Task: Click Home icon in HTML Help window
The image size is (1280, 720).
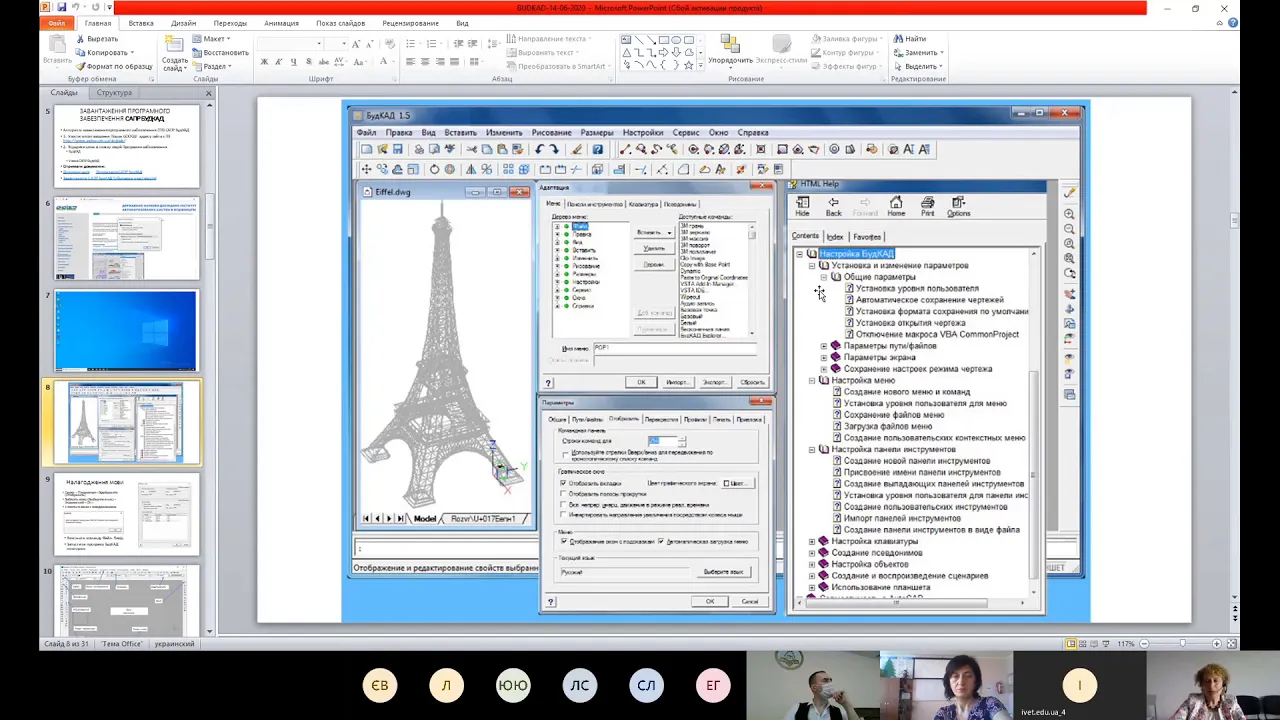Action: [x=896, y=206]
